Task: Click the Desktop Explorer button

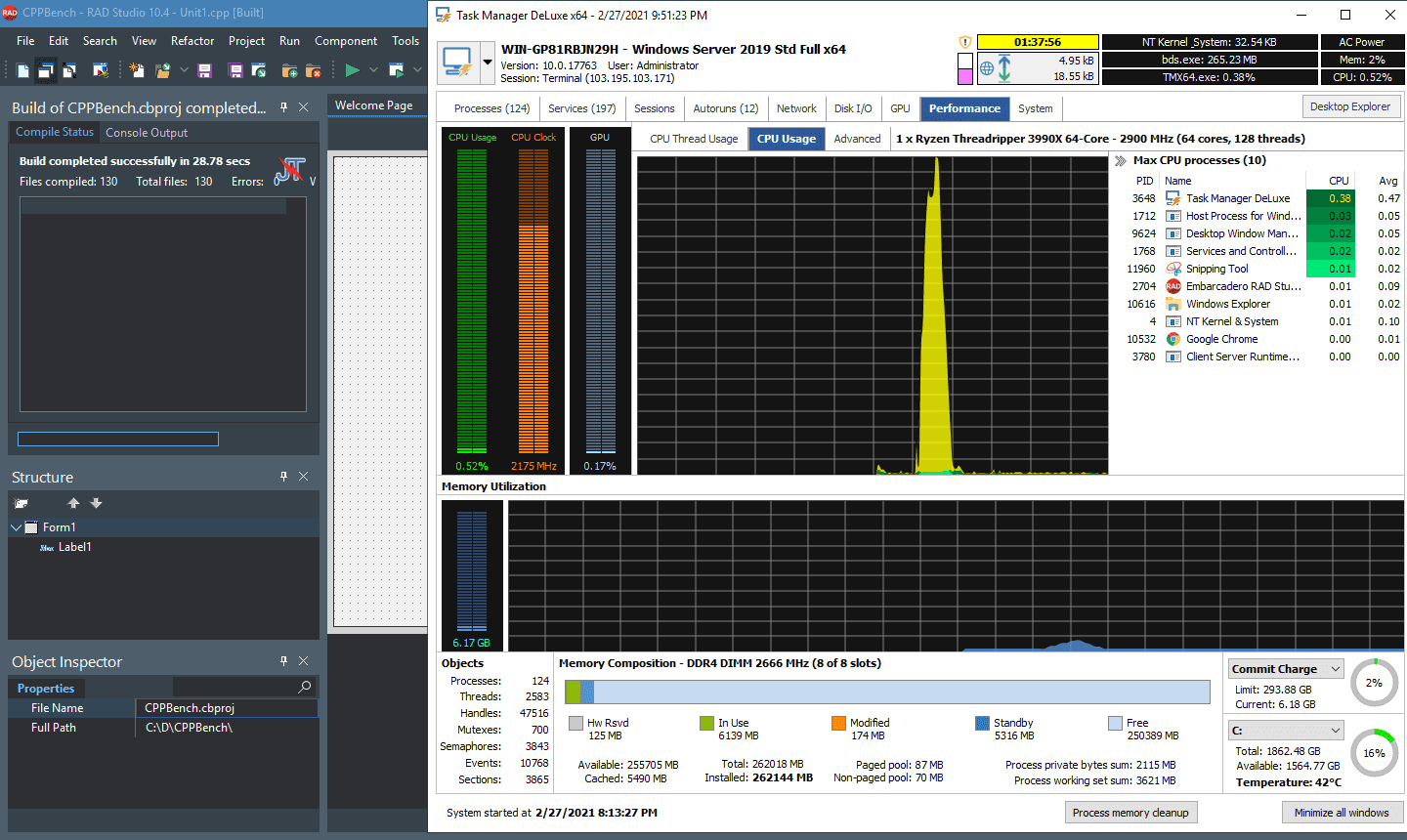Action: [1350, 106]
